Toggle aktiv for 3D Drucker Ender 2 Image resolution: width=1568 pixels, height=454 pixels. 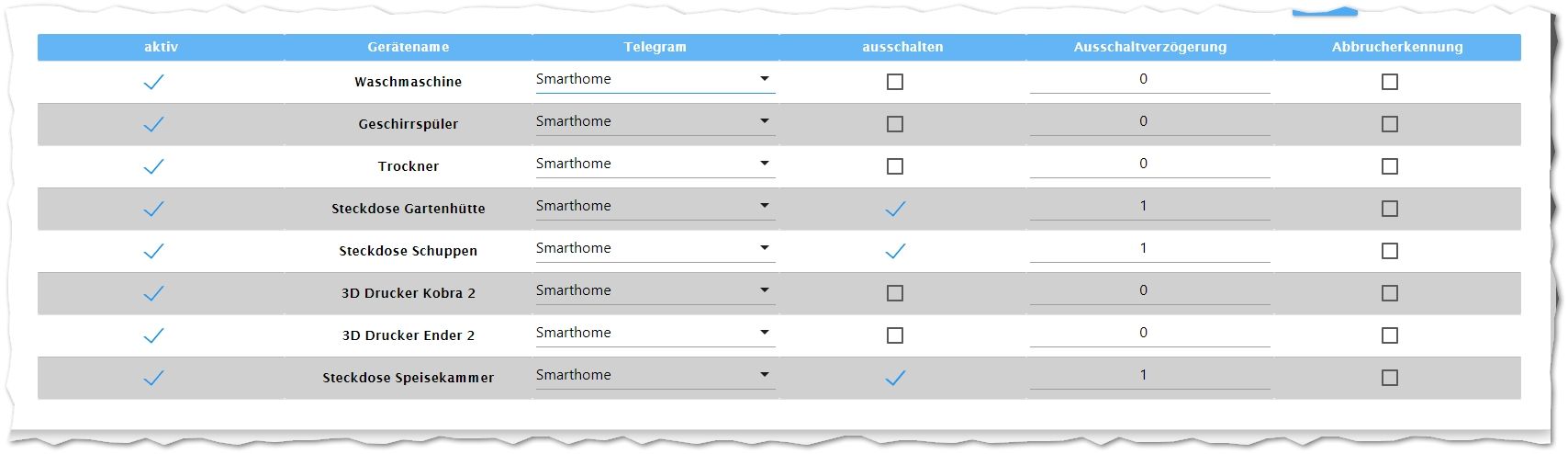click(x=153, y=335)
